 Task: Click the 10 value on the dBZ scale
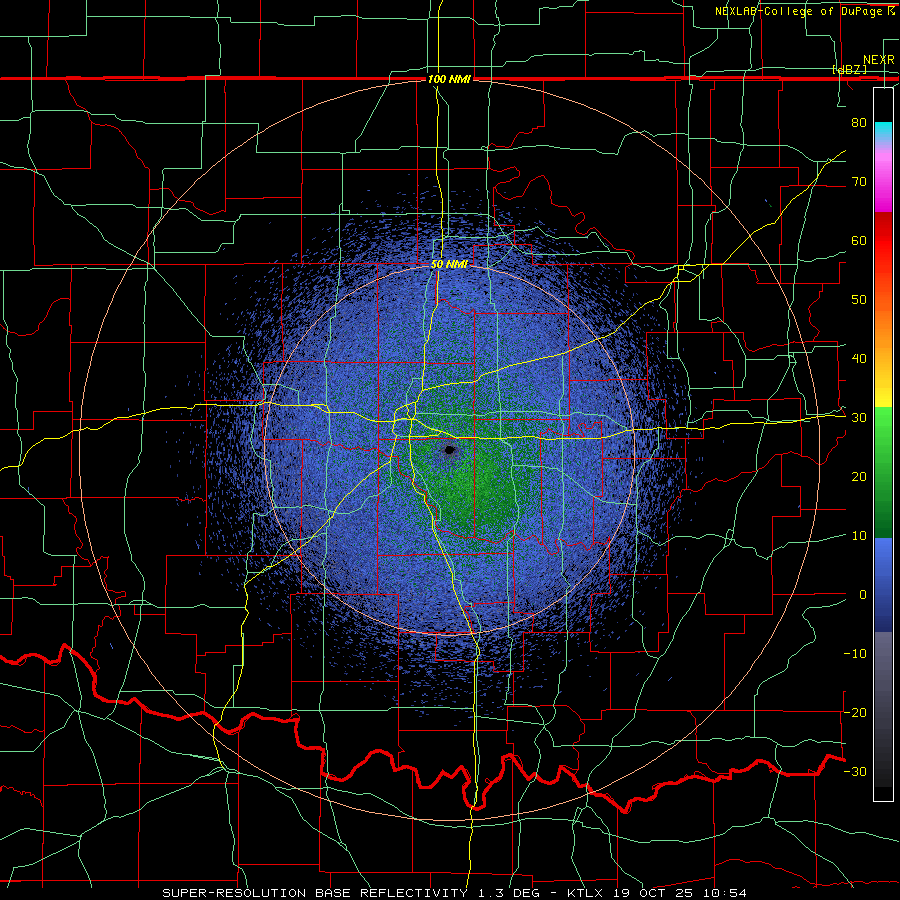point(859,536)
